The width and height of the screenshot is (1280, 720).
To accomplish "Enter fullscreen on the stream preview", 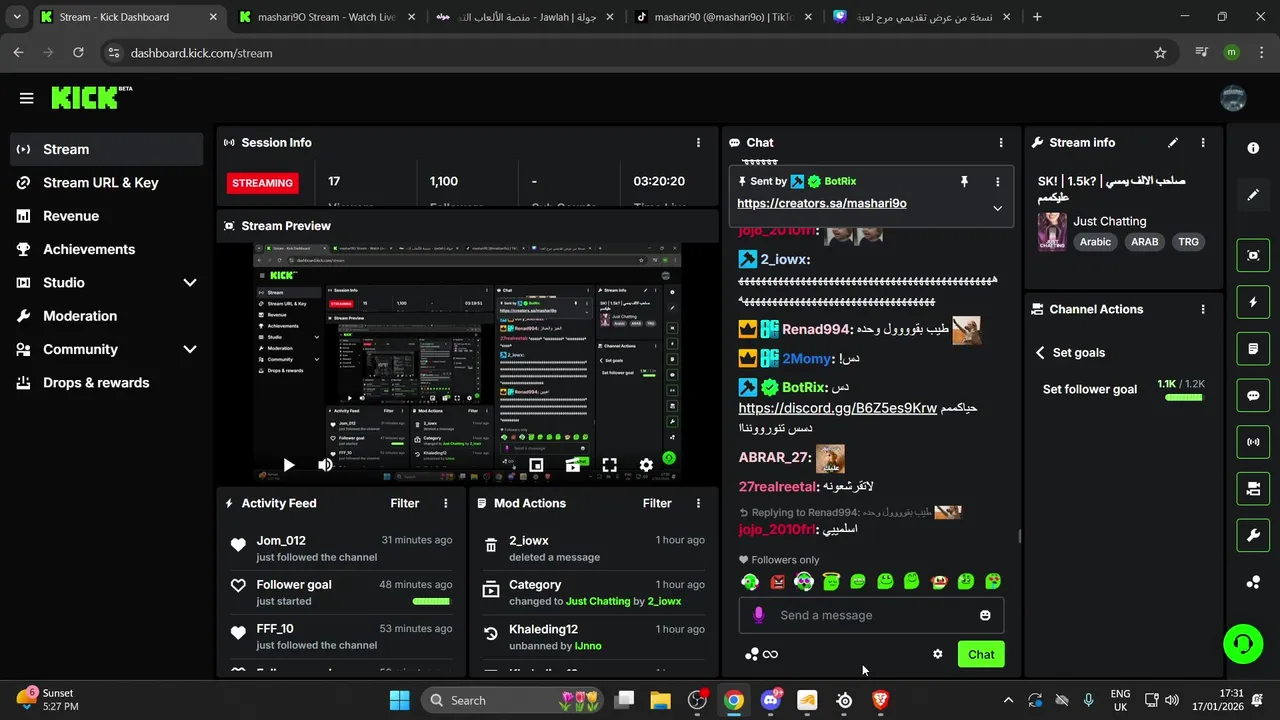I will (x=609, y=465).
